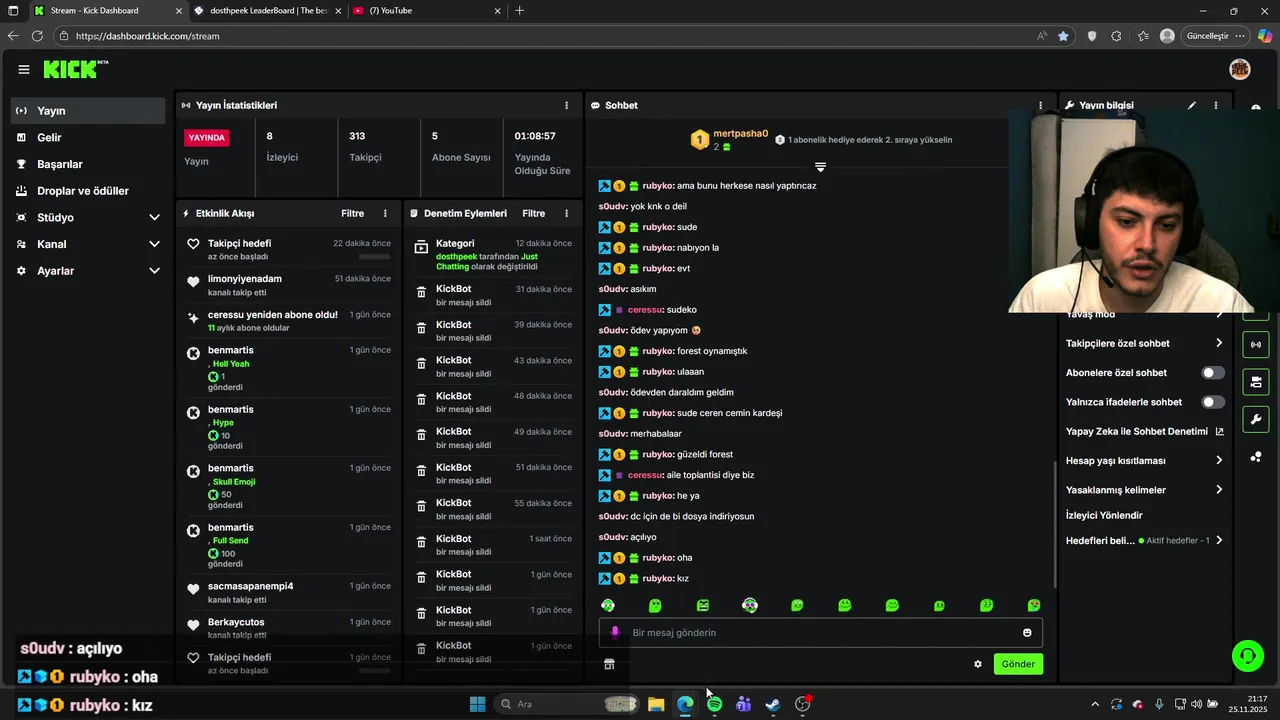
Task: Open chat settings gear icon
Action: [978, 664]
